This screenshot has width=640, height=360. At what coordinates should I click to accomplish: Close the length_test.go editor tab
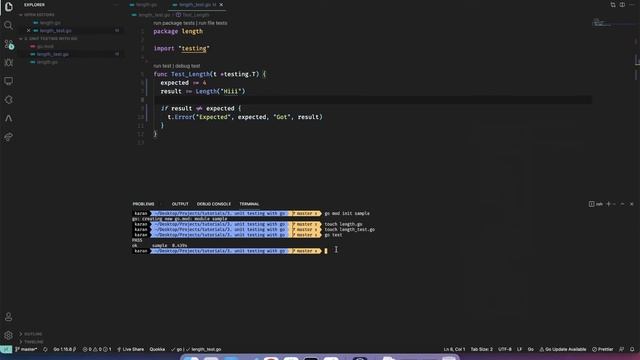coord(221,4)
